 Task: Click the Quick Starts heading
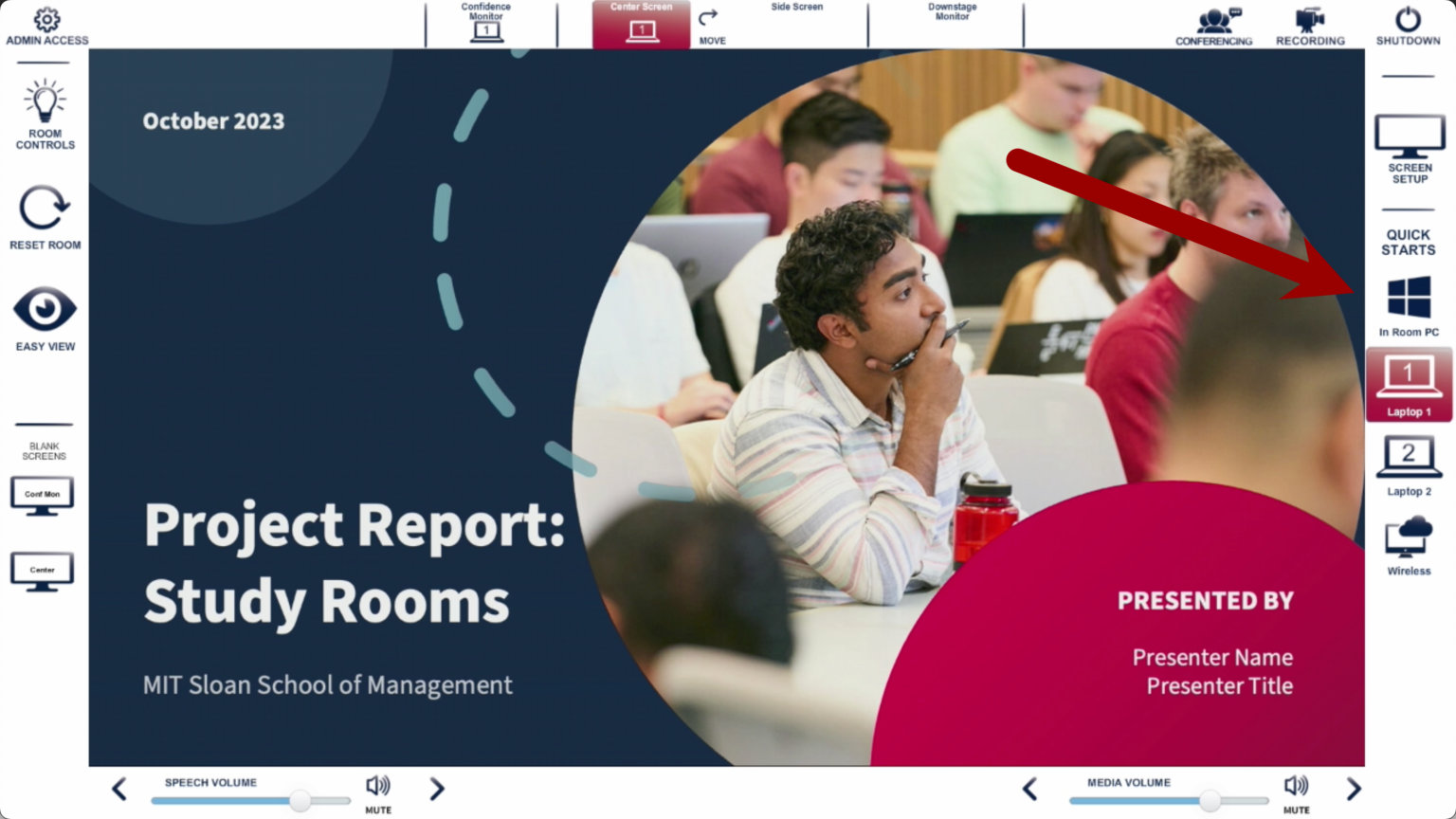coord(1408,242)
